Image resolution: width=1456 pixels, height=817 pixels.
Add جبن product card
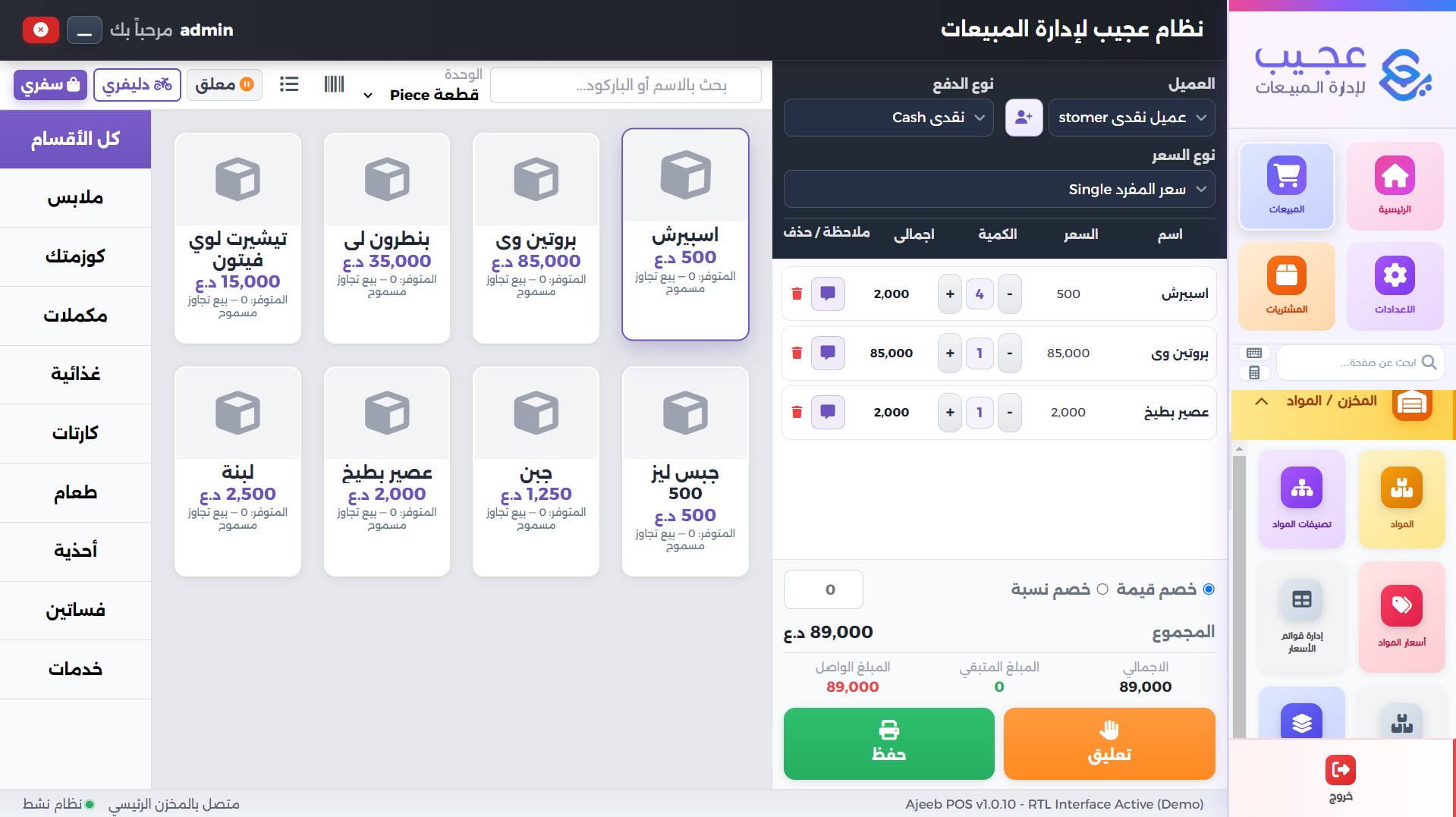click(536, 471)
